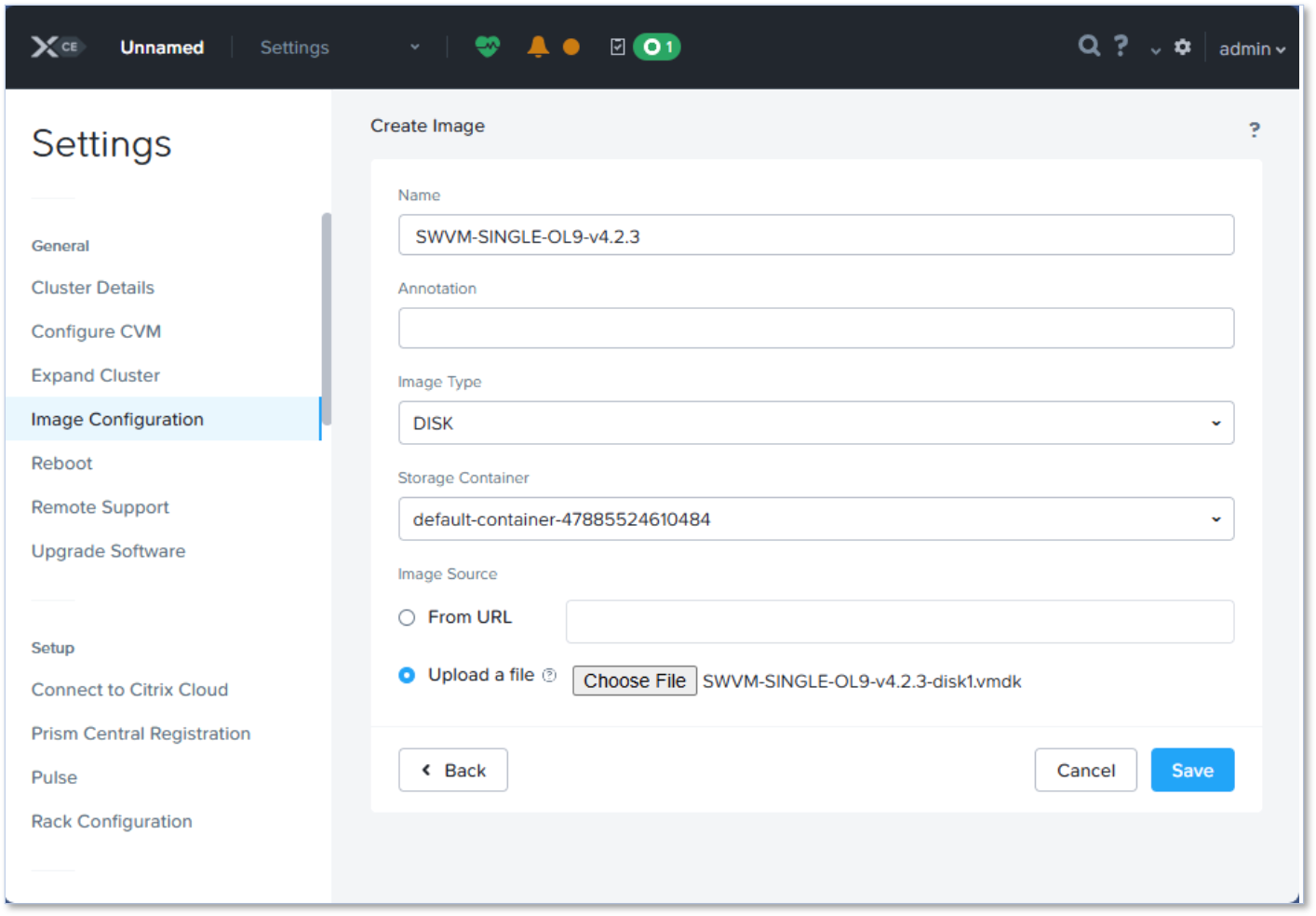Click into the Annotation text field

[x=815, y=329]
